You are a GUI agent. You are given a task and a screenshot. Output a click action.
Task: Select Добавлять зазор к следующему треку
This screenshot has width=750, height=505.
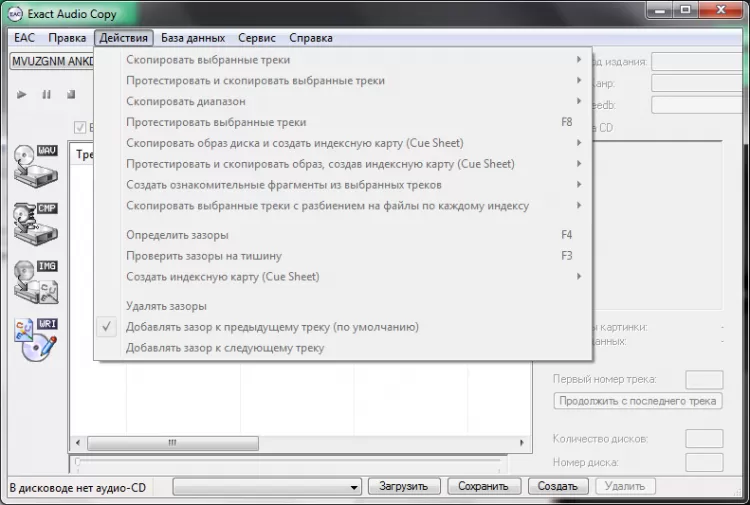pos(343,348)
